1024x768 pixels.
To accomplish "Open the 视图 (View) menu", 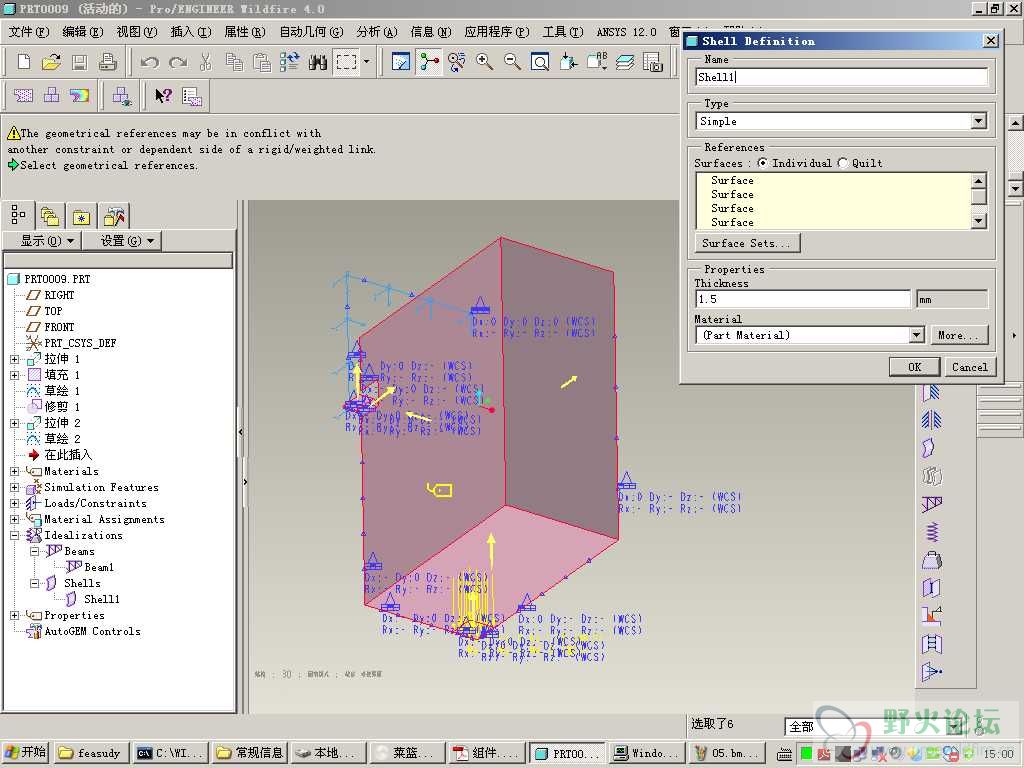I will (136, 31).
